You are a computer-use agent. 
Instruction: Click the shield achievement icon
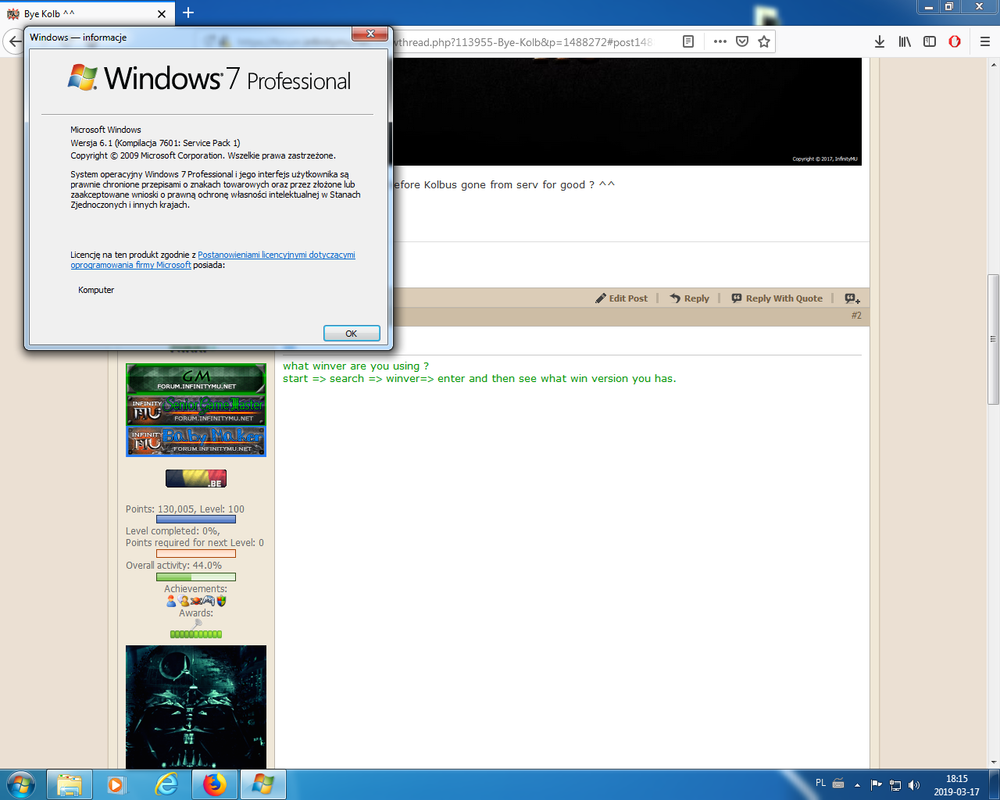click(221, 601)
